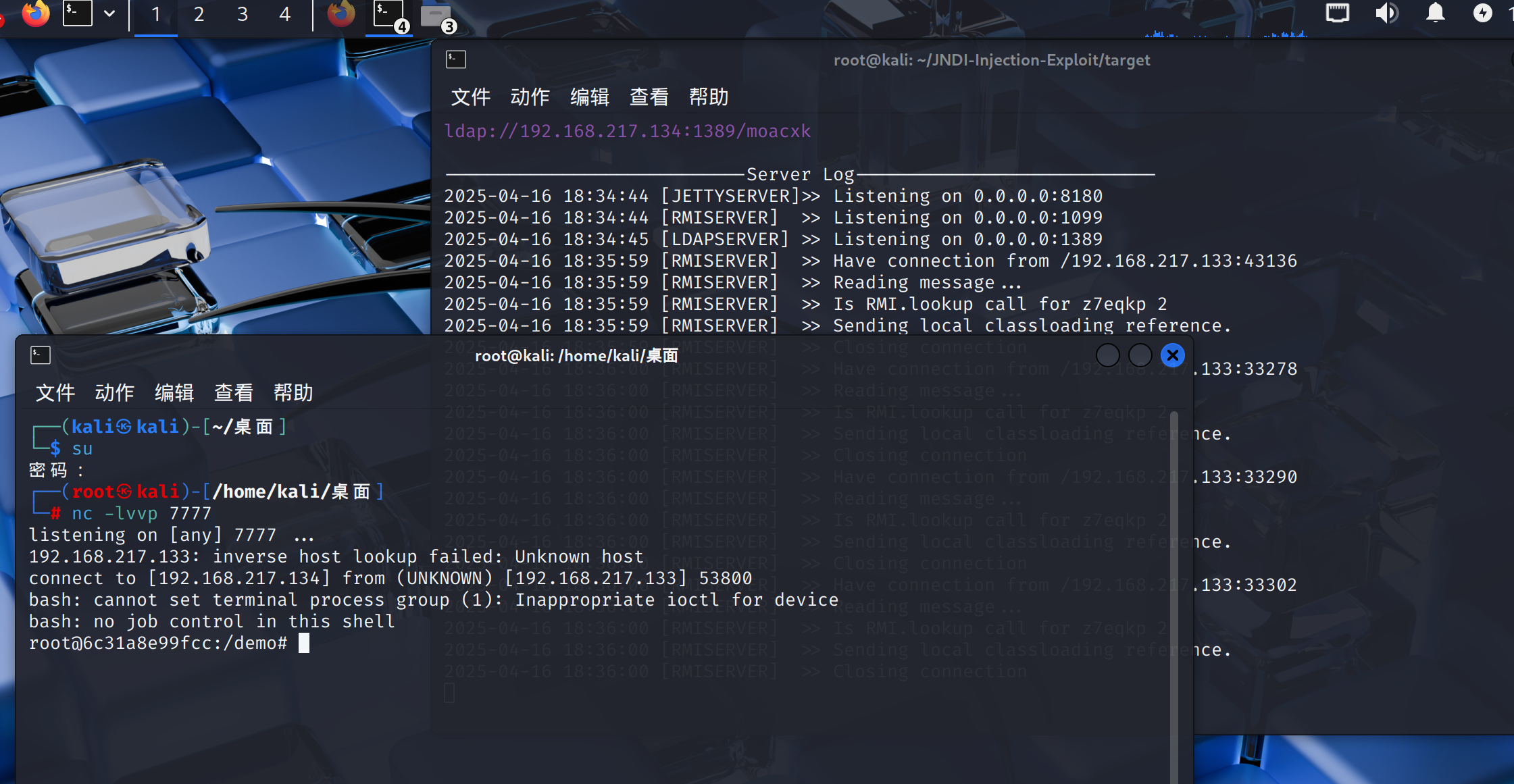Launch Firefox from the panel launcher
1514x784 pixels.
tap(35, 14)
